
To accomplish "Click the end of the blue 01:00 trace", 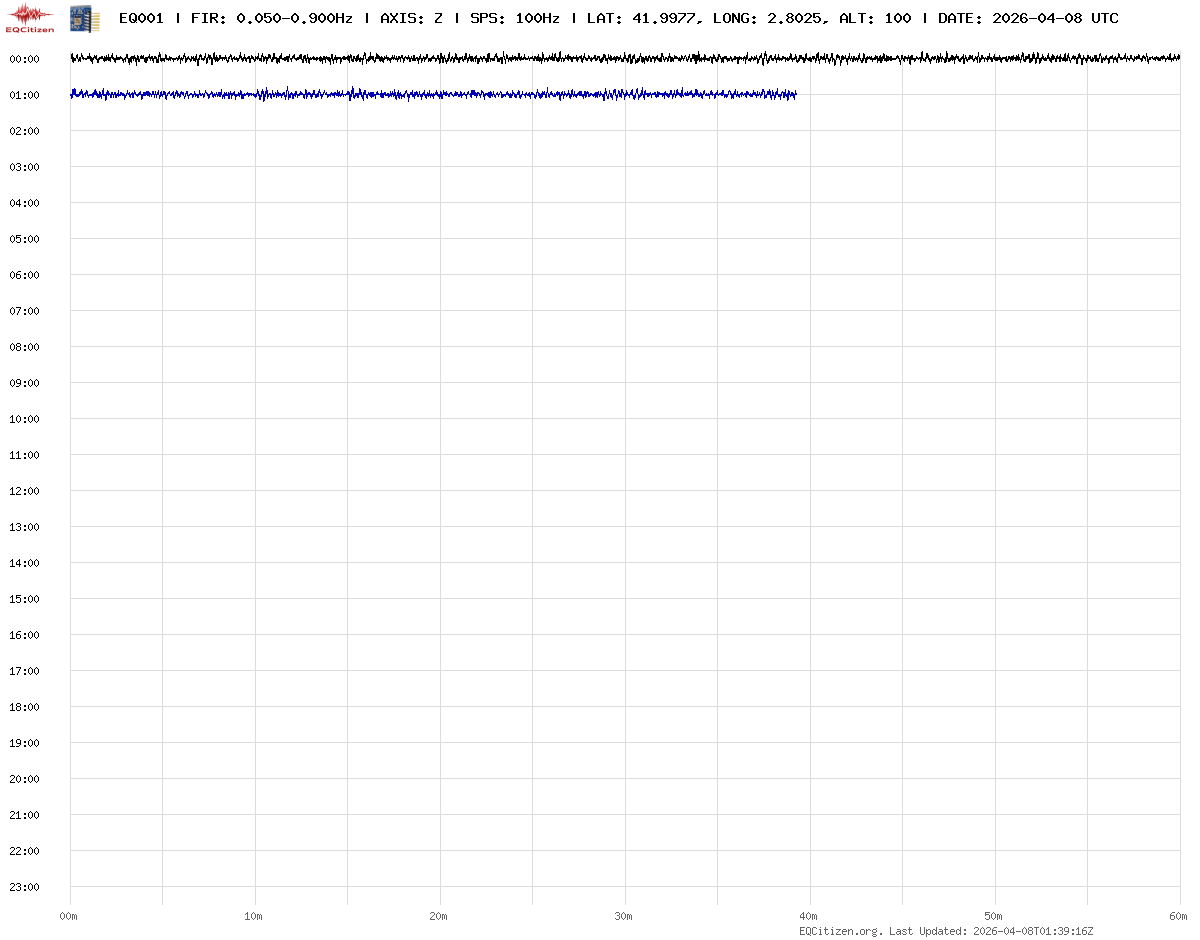I will coord(794,95).
